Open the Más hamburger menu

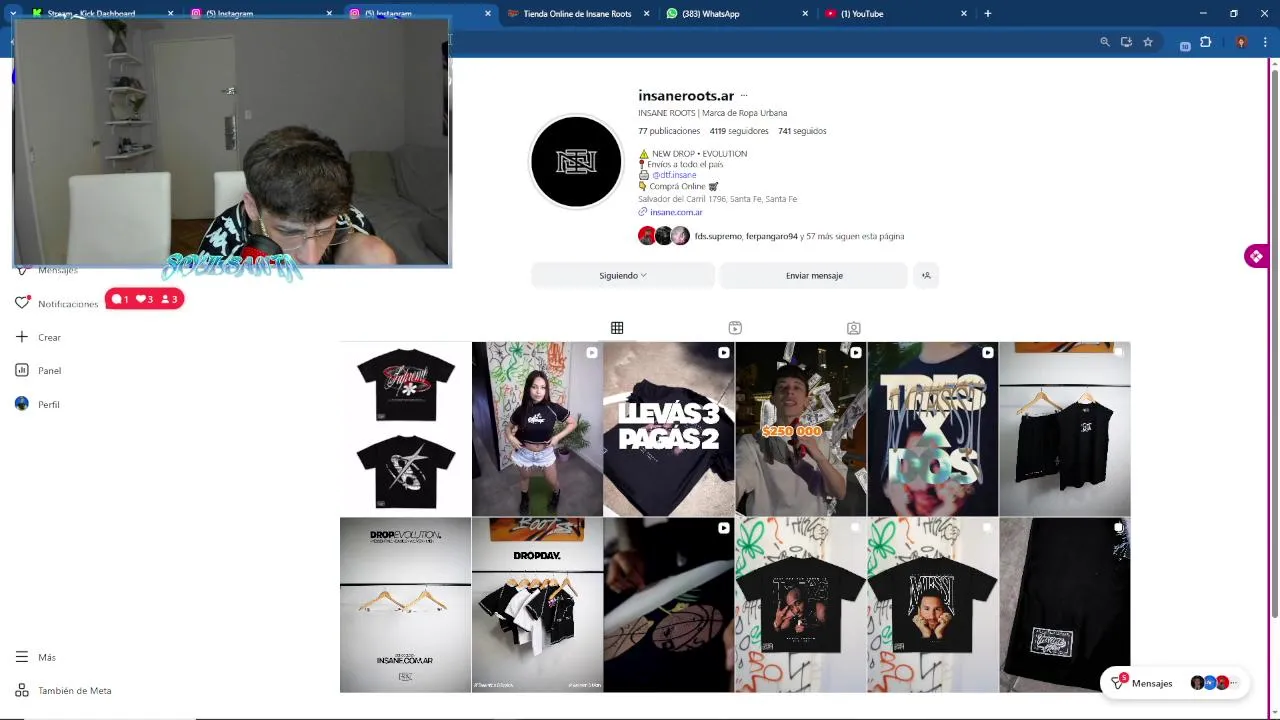point(22,657)
